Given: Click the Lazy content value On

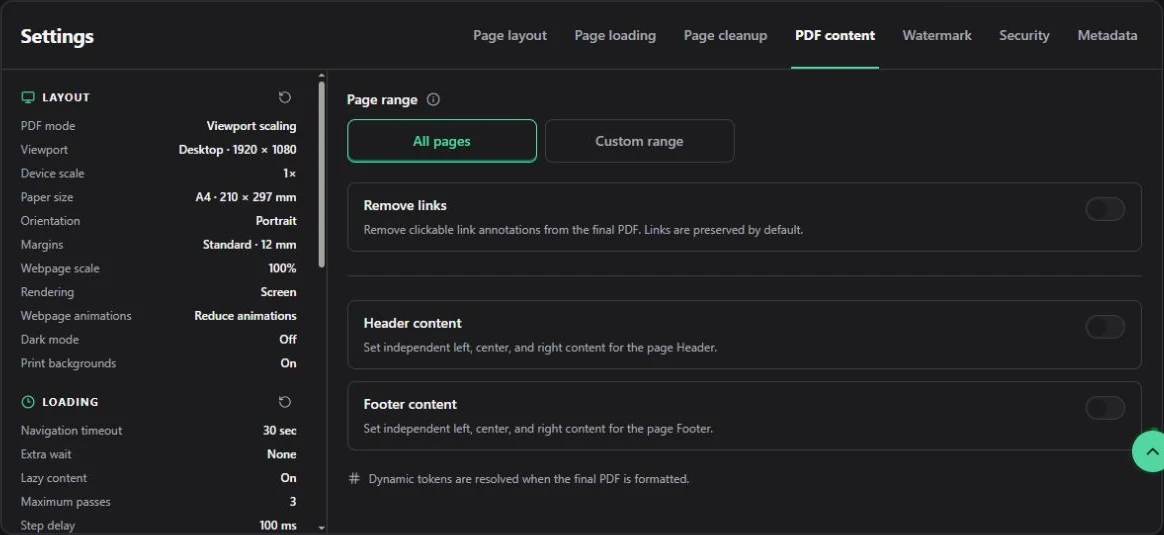Looking at the screenshot, I should (289, 478).
